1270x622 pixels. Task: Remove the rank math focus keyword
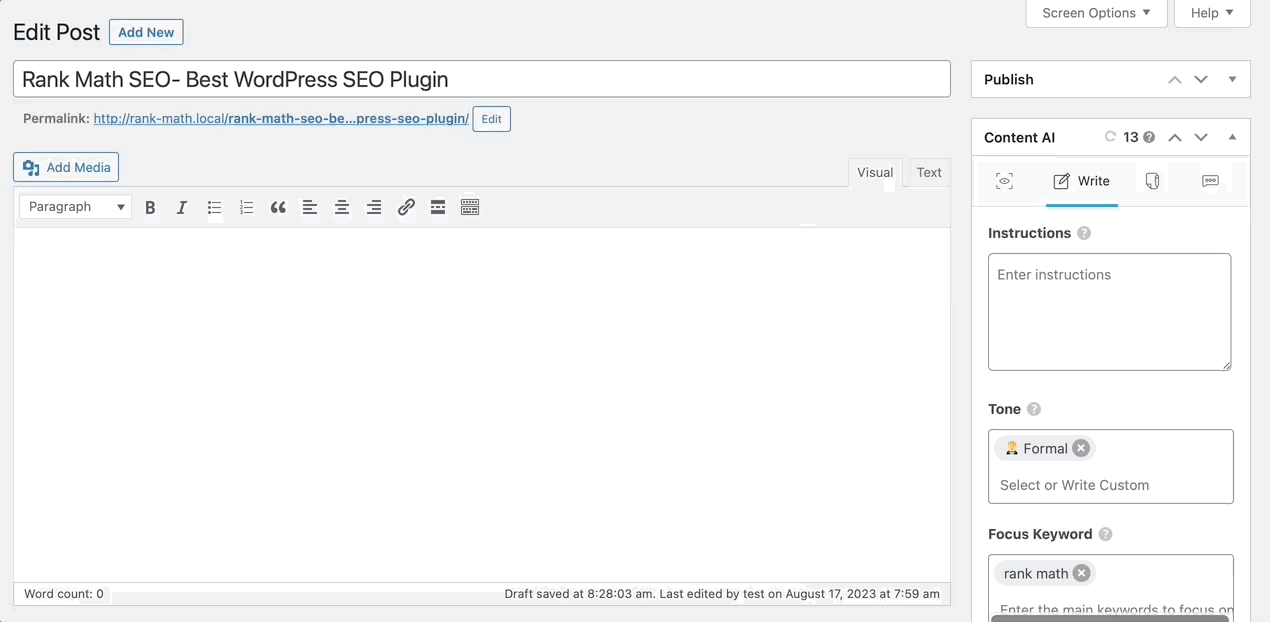click(x=1081, y=573)
